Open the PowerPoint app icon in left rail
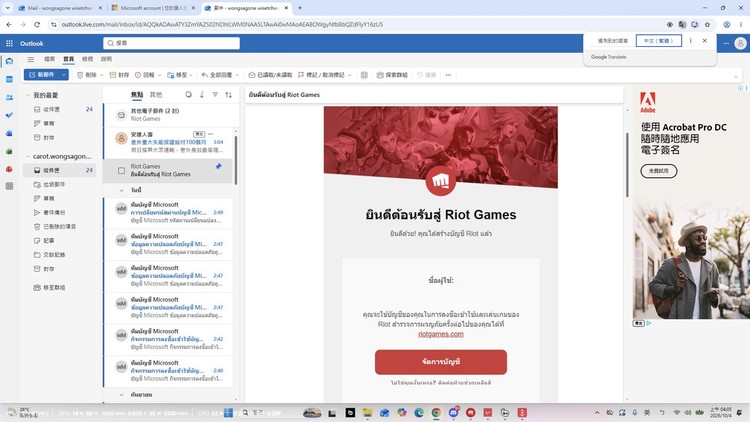 (9, 169)
